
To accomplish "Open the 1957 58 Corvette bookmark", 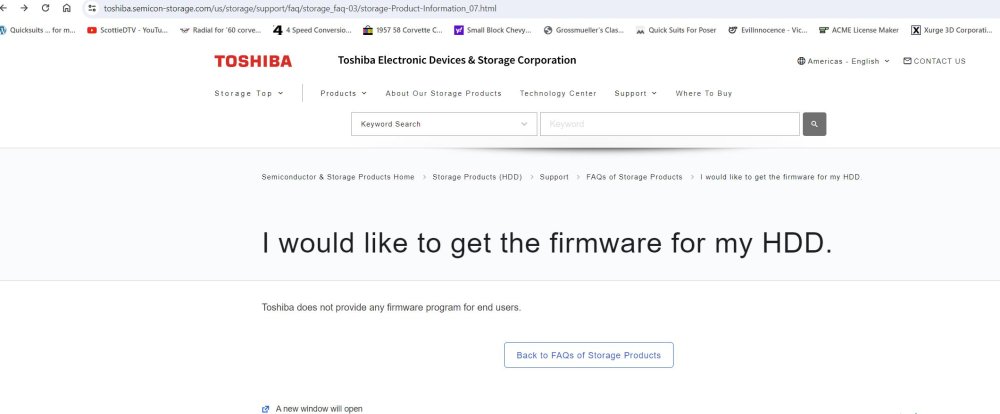I will point(402,30).
